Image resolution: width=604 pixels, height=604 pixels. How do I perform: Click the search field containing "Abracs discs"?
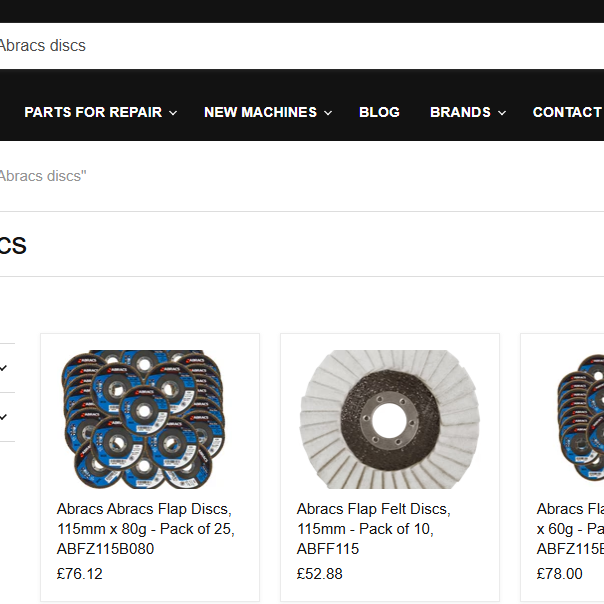[302, 46]
